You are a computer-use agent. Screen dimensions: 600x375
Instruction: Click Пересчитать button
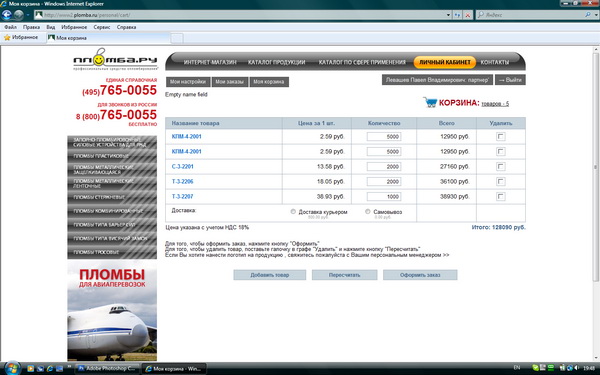[344, 275]
